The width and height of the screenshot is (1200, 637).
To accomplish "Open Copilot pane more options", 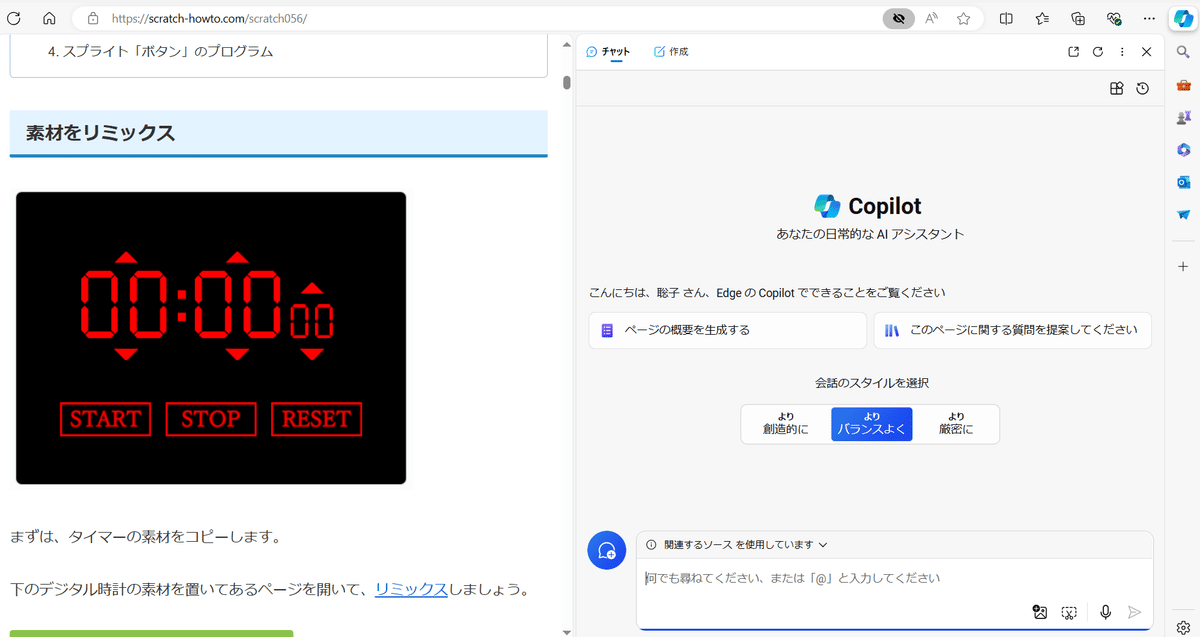I will [1122, 52].
